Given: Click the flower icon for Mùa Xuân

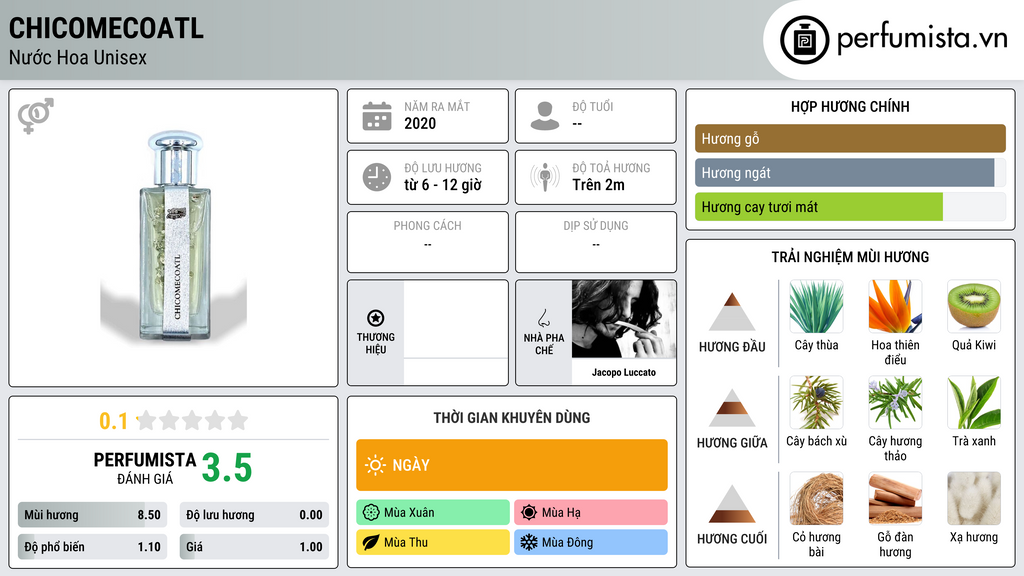Looking at the screenshot, I should 371,513.
